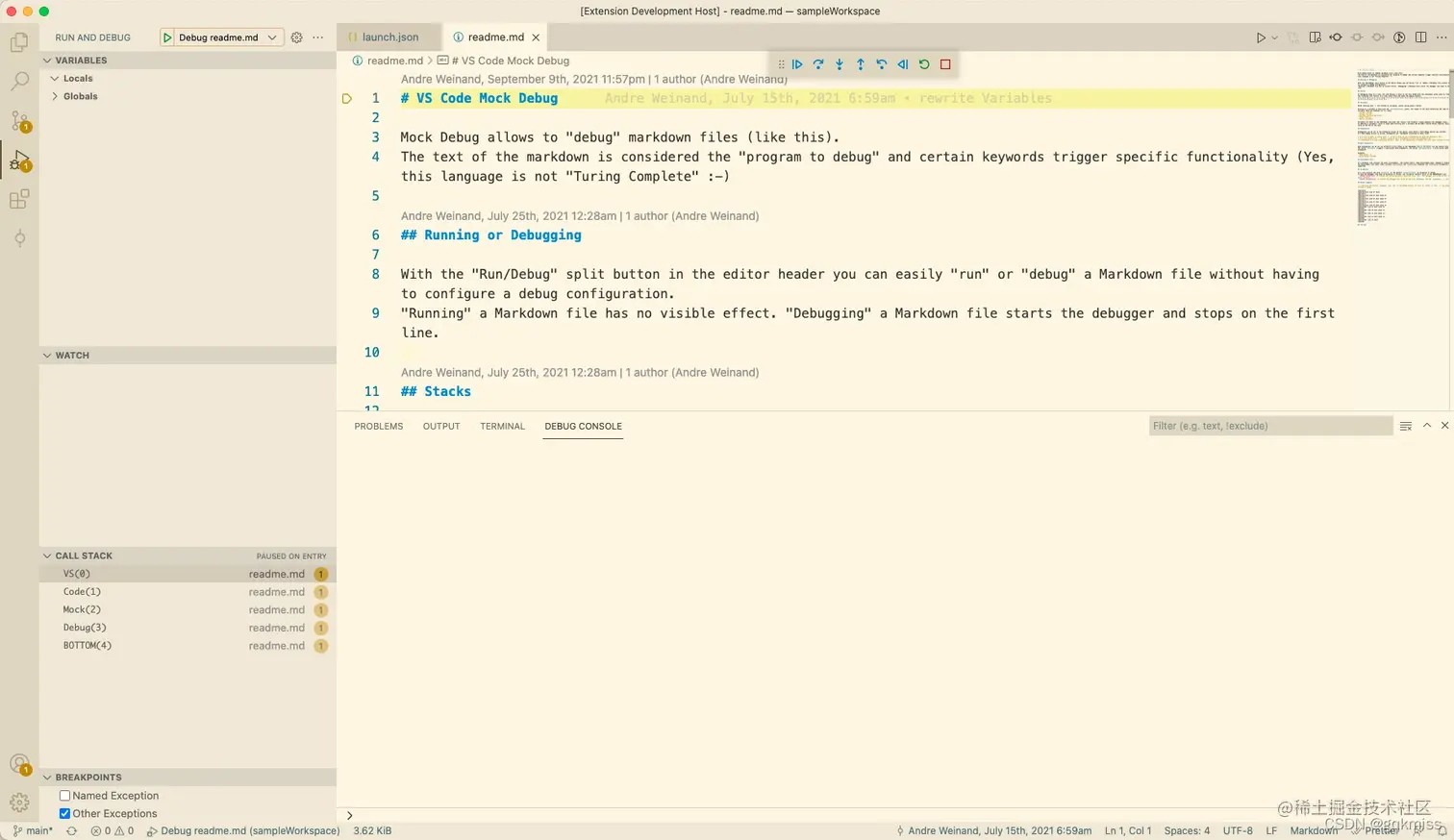Viewport: 1454px width, 840px height.
Task: Disable the Other Exceptions breakpoint
Action: tap(64, 813)
